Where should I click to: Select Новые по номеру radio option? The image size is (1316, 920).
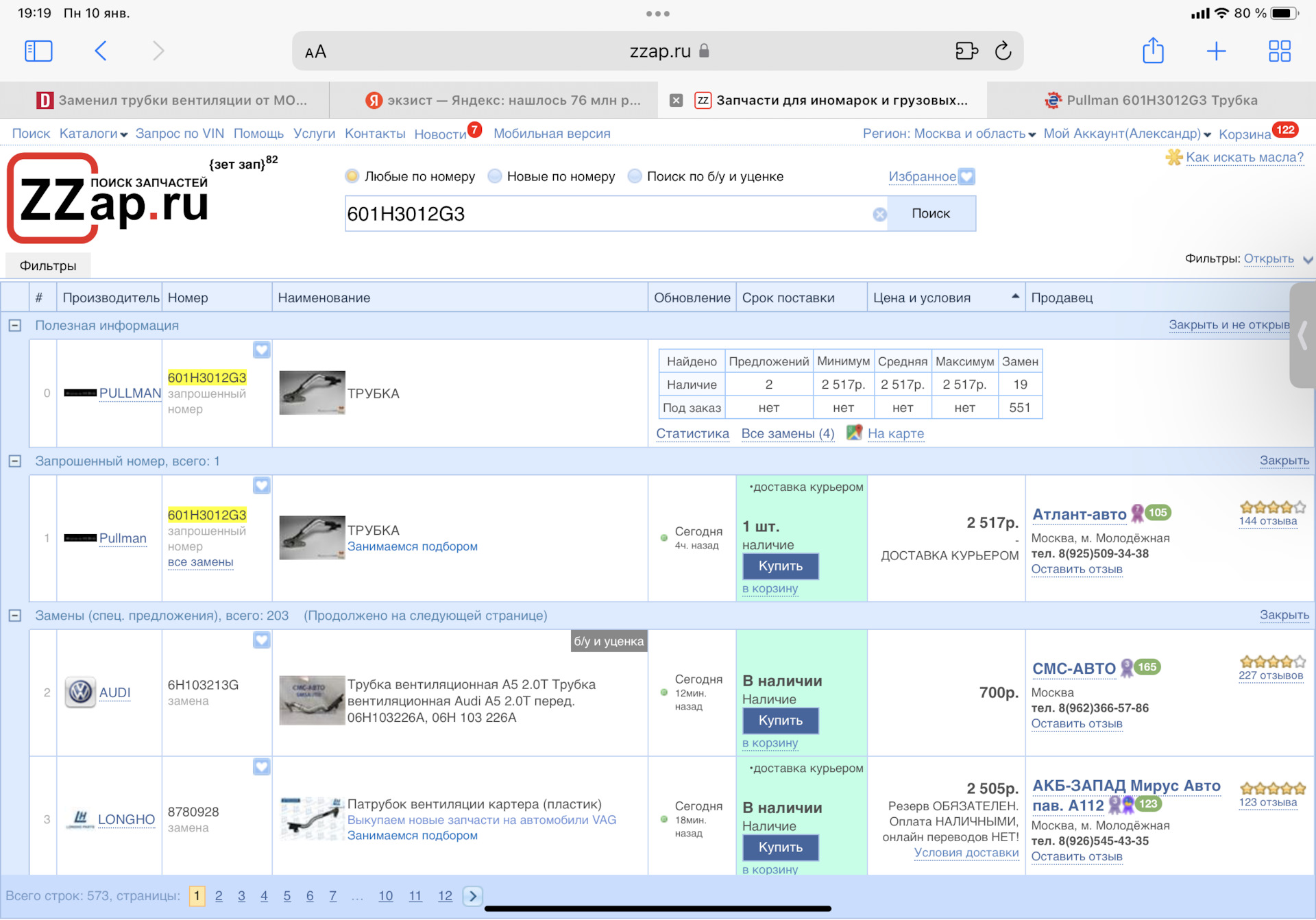(495, 176)
